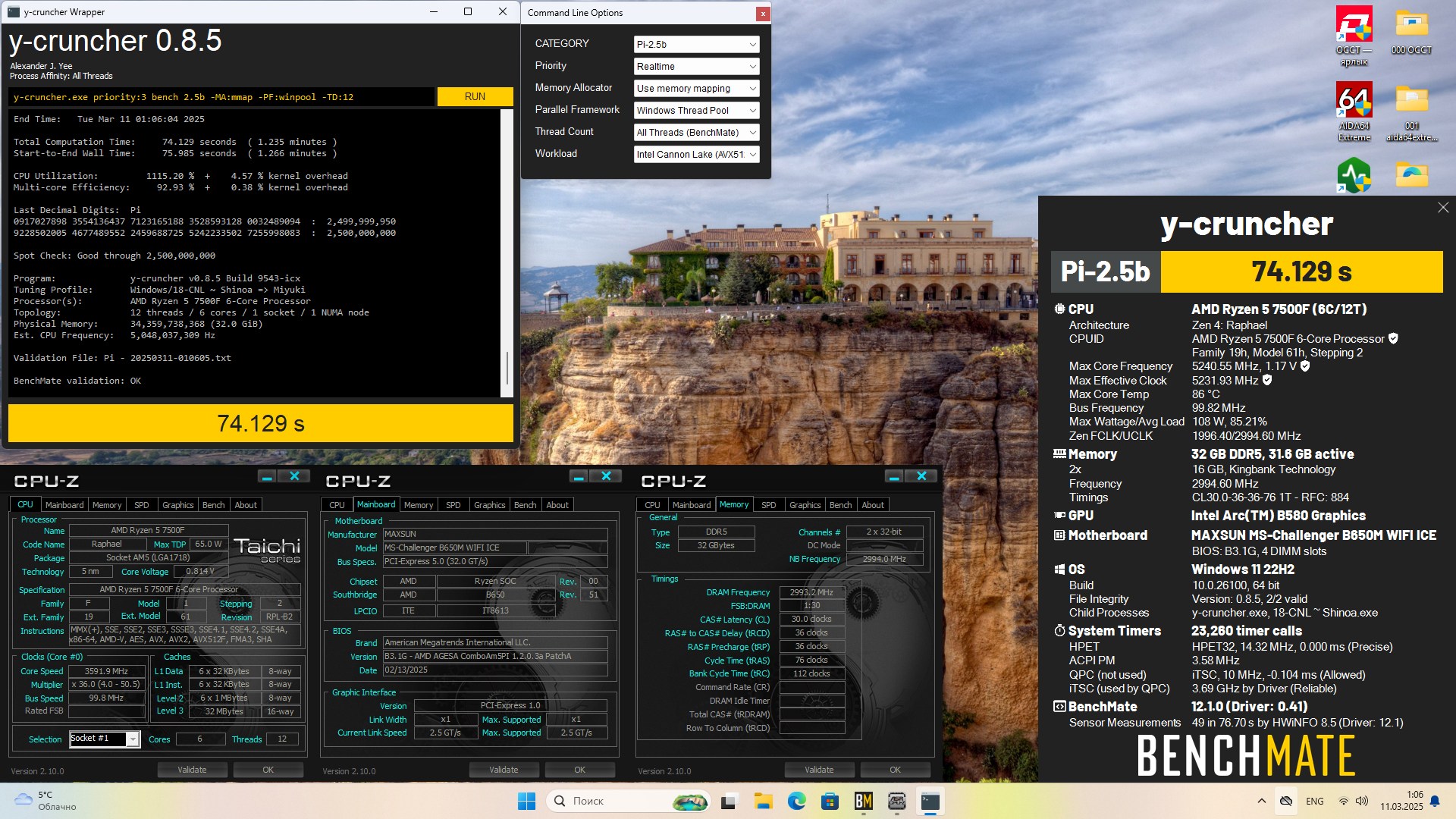Click the crossed-out cloud tray icon

point(1285,801)
